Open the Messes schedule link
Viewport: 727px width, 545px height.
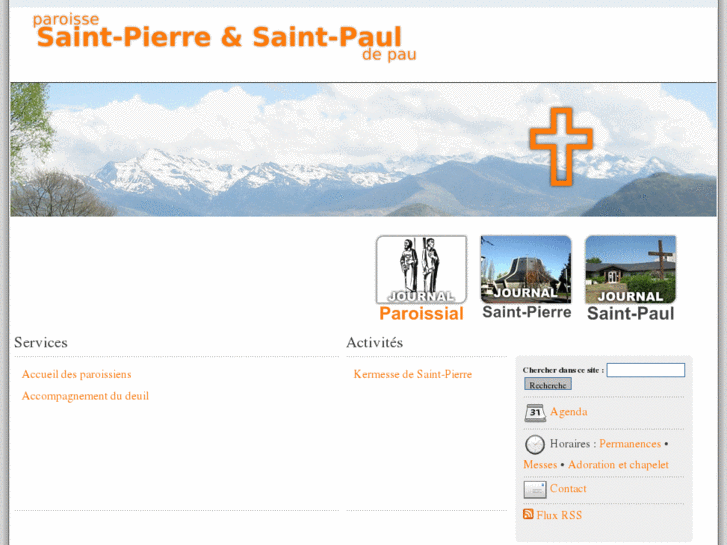tap(540, 465)
